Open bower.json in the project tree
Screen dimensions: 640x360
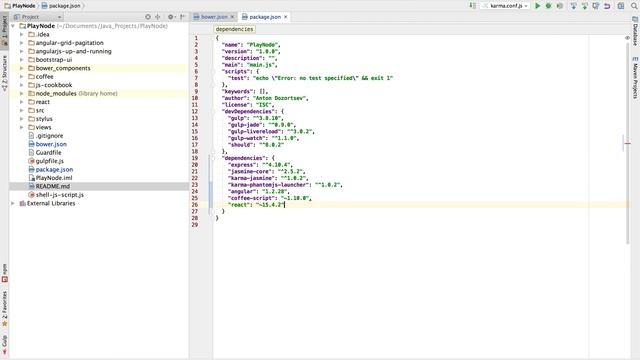click(x=51, y=144)
